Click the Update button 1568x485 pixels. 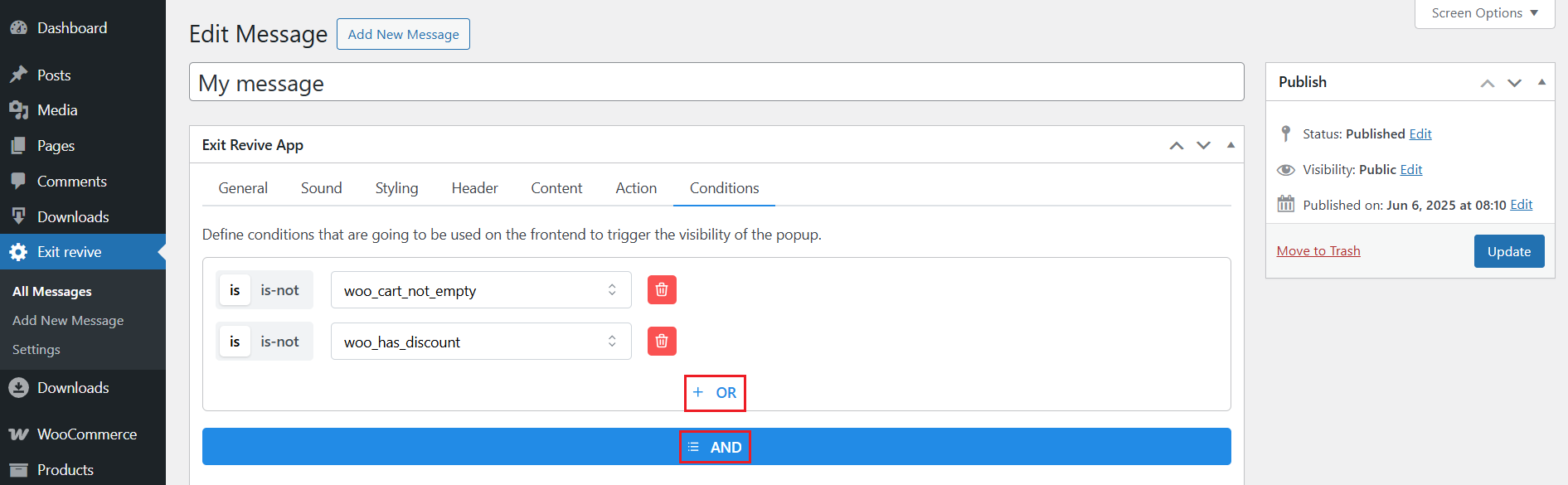[1508, 251]
